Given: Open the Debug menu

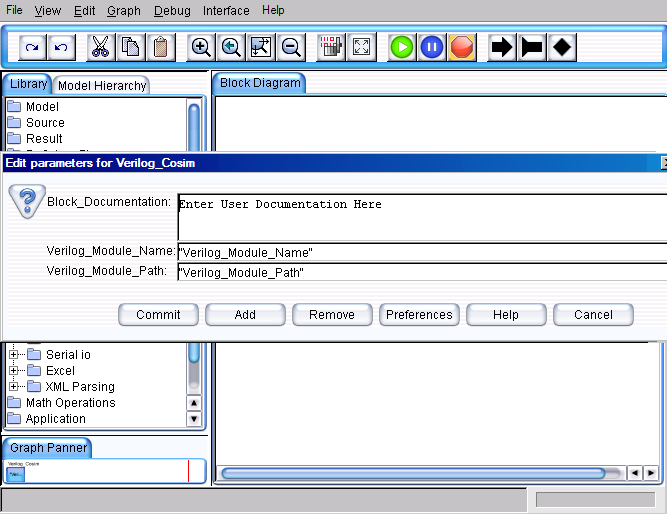Looking at the screenshot, I should [x=172, y=10].
